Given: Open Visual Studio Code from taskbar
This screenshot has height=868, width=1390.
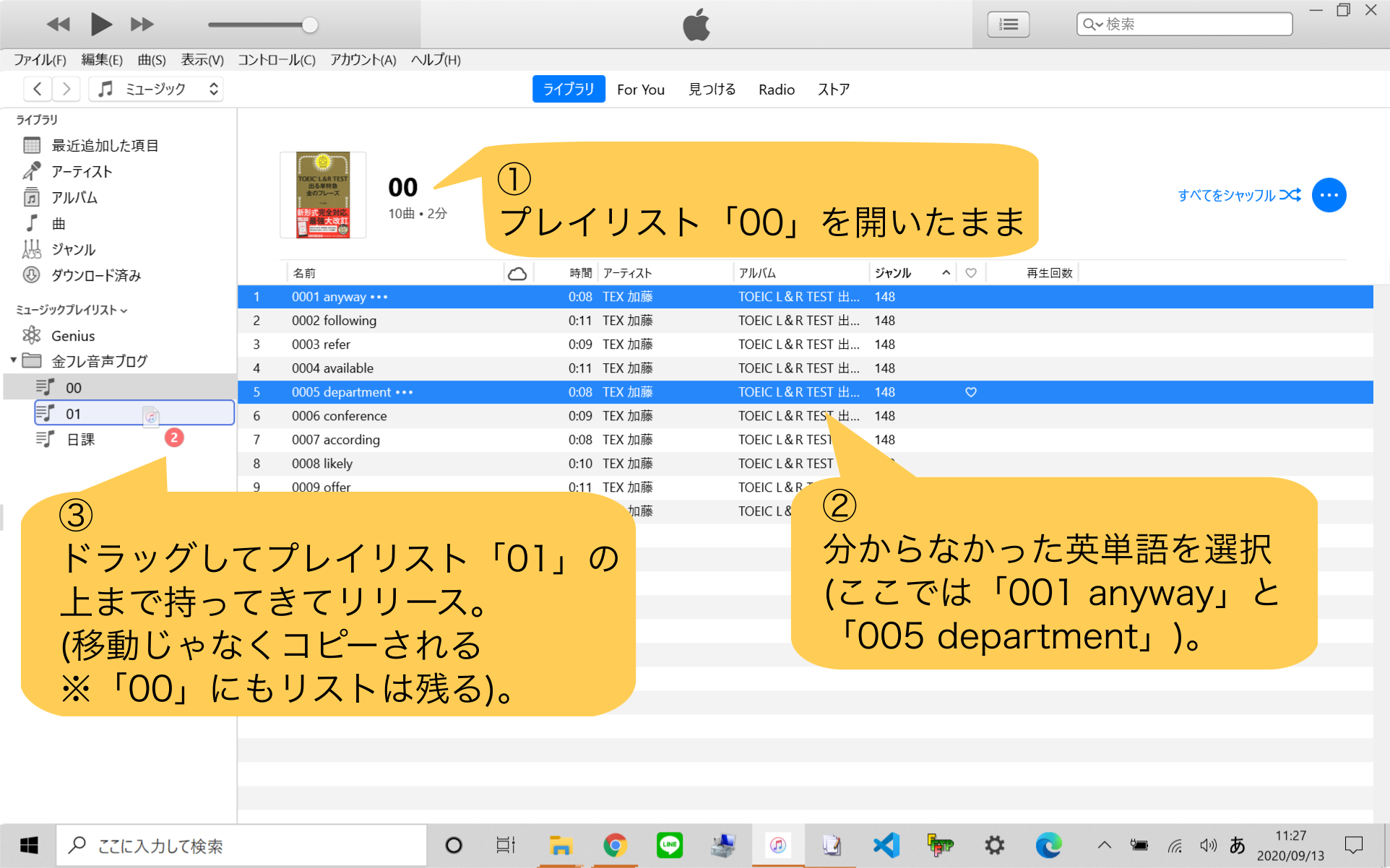Looking at the screenshot, I should point(886,845).
